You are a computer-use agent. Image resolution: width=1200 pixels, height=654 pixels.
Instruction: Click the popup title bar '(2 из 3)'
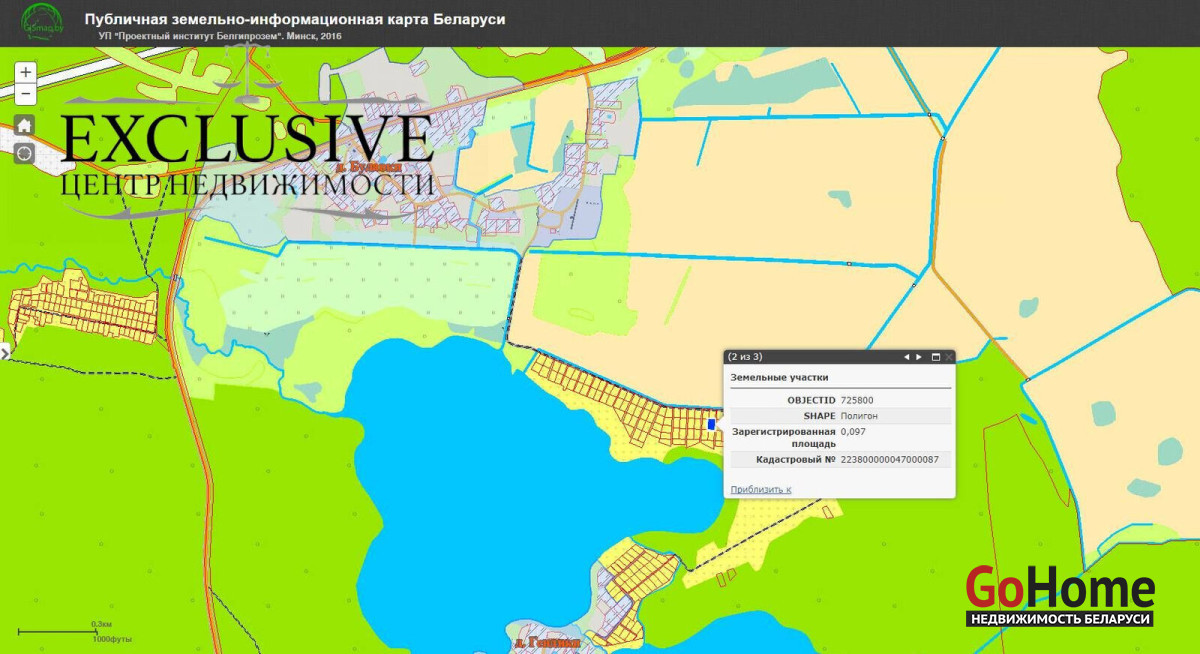point(800,357)
